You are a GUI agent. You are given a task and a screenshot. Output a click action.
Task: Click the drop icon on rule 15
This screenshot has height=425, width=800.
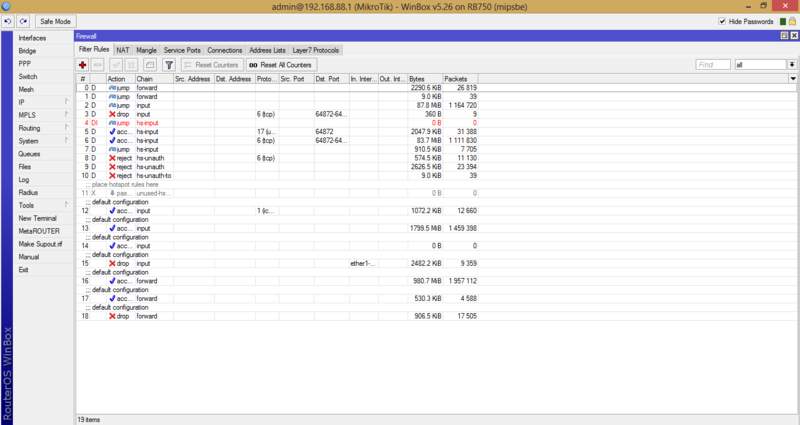[112, 263]
